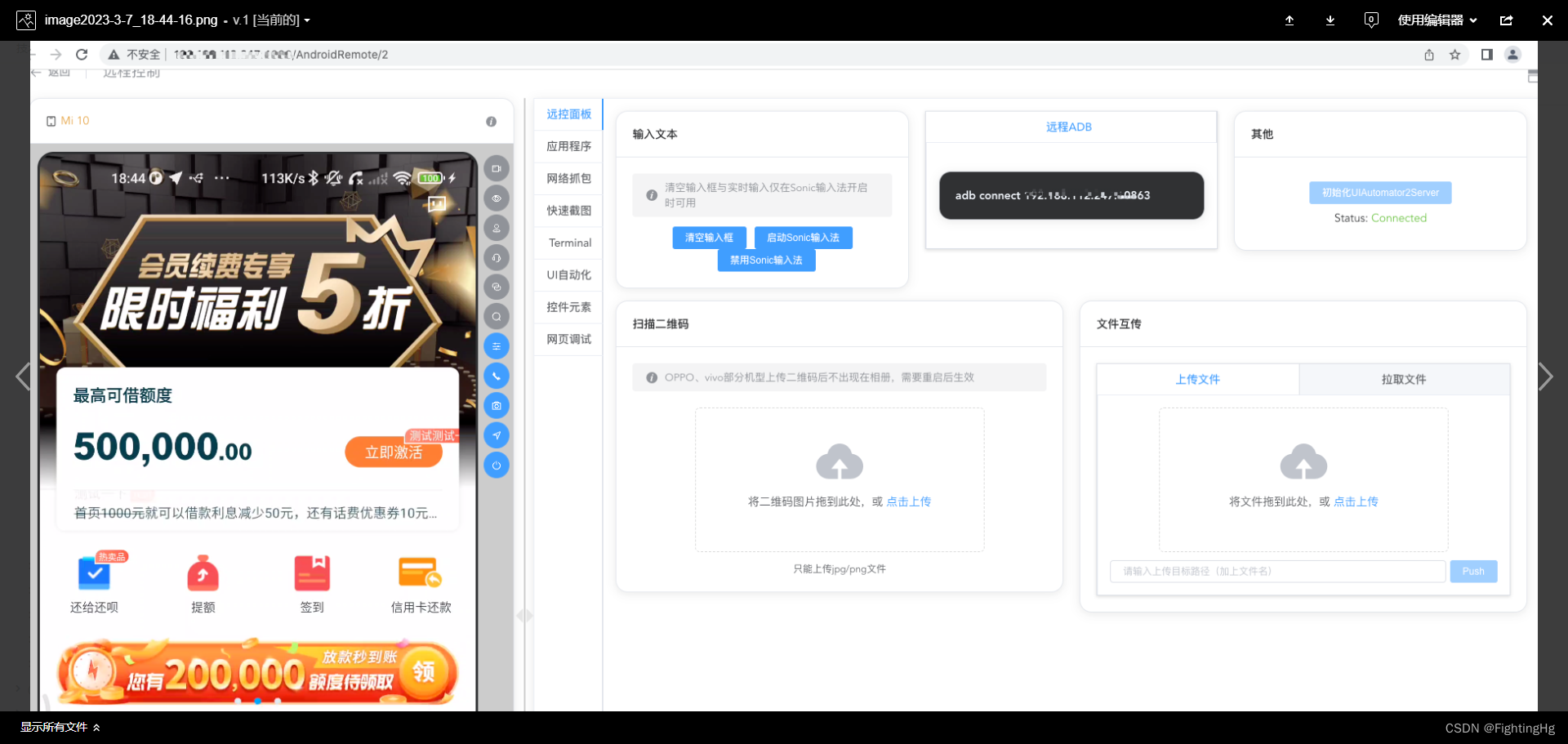The image size is (1568, 744).
Task: Switch to 上传文件 tab
Action: (1198, 380)
